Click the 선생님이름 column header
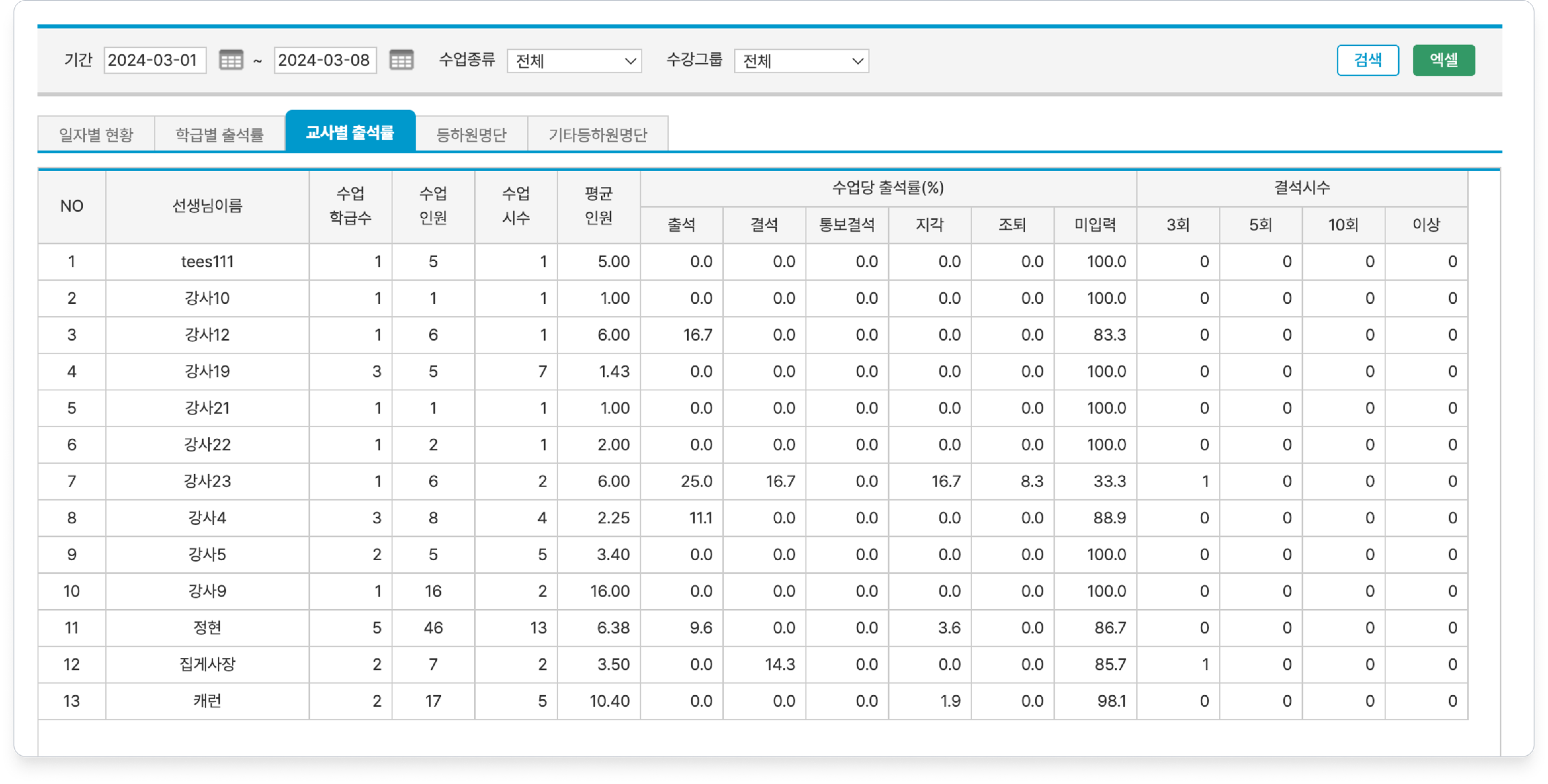The width and height of the screenshot is (1548, 784). click(207, 206)
